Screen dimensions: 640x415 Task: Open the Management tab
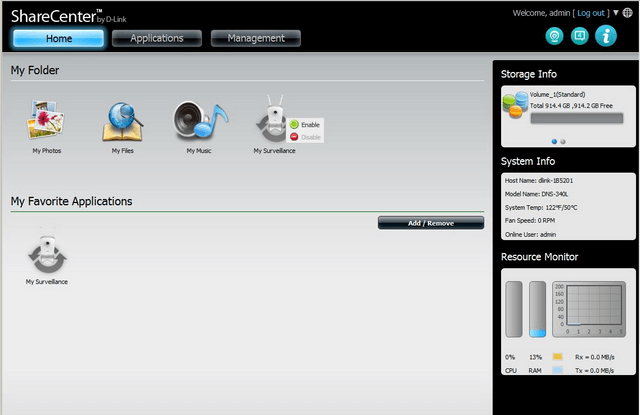pyautogui.click(x=256, y=38)
